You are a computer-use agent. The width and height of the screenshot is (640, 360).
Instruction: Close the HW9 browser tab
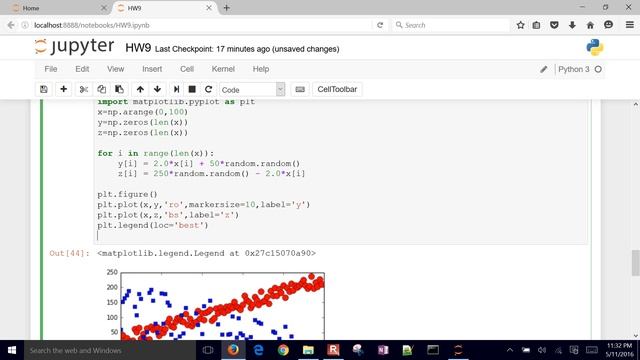point(209,8)
